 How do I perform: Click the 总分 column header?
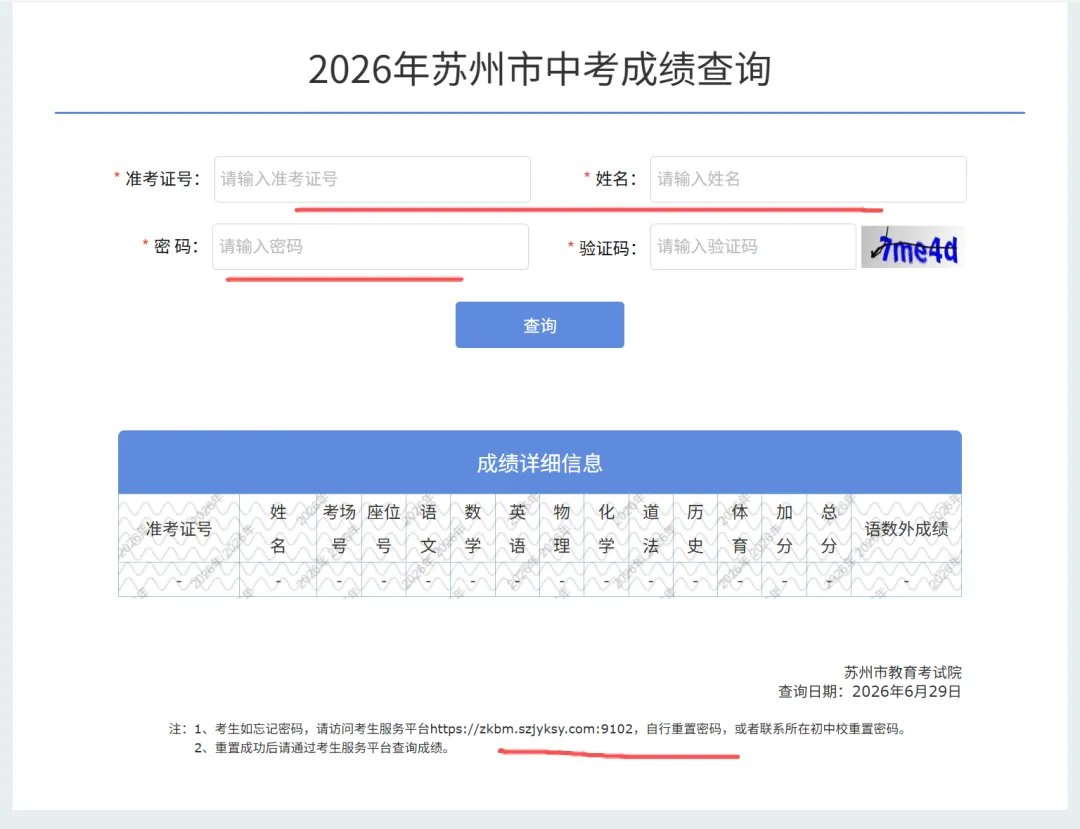coord(829,528)
